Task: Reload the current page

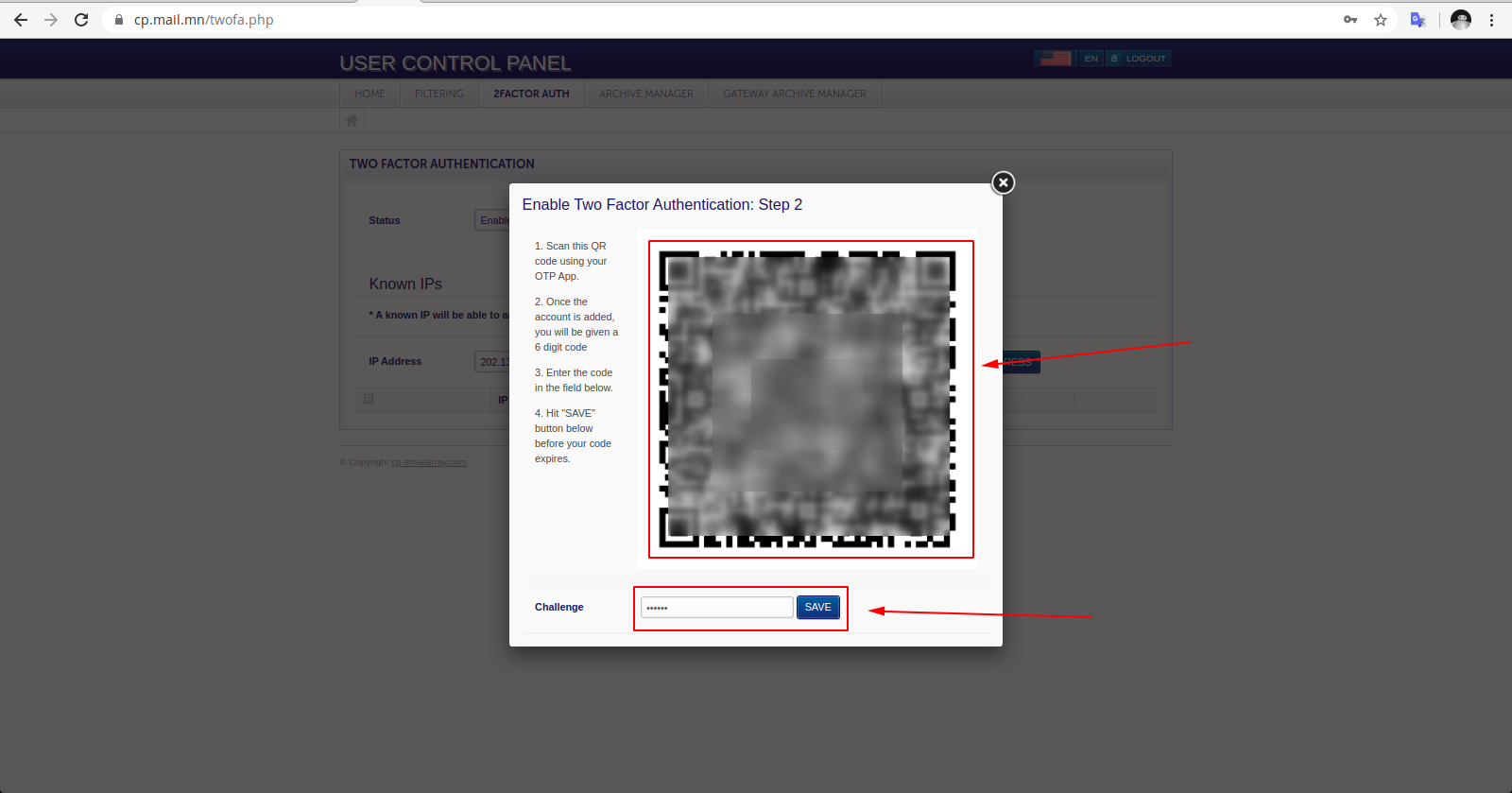Action: pos(81,20)
